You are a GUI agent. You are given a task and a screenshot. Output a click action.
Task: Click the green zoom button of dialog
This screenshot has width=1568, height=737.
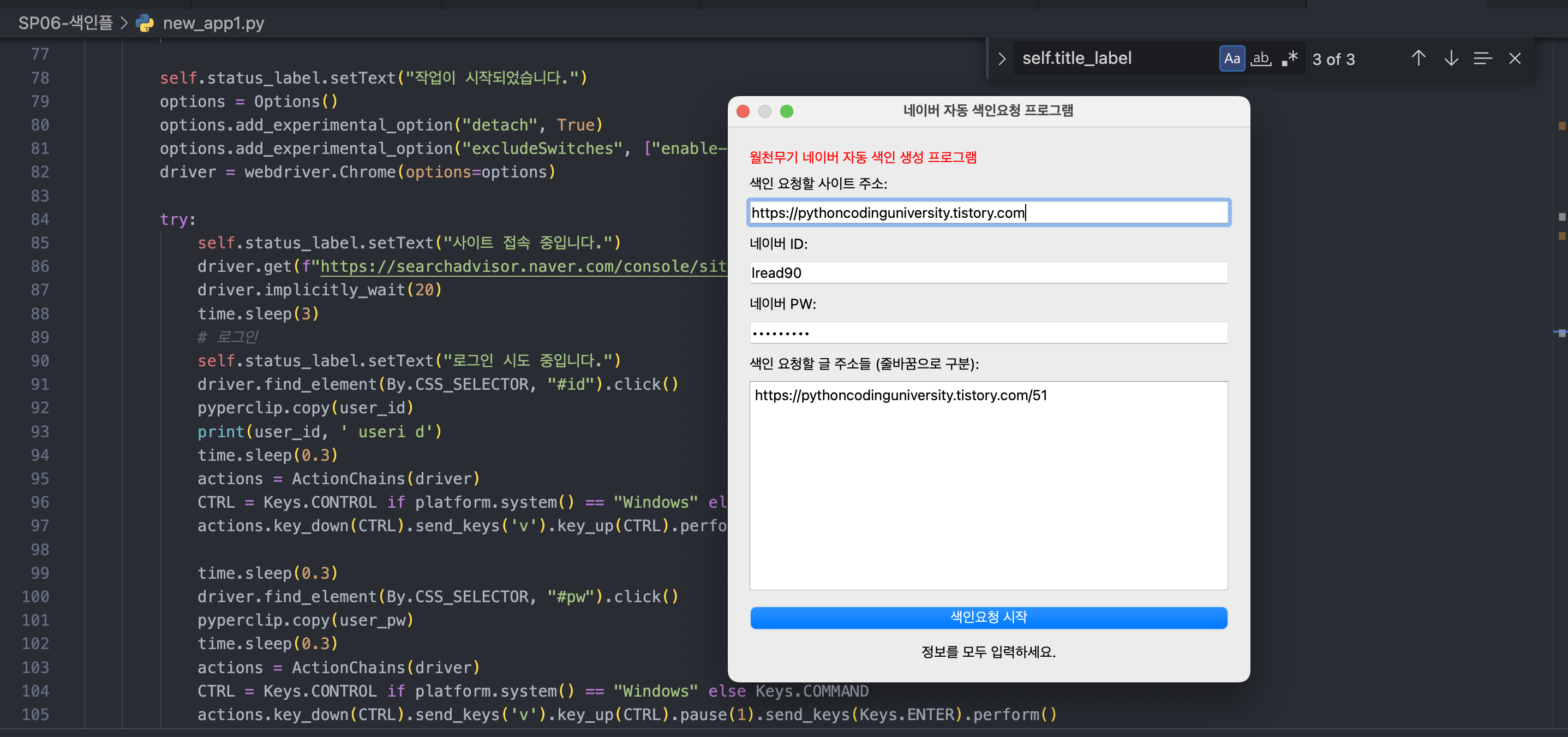[786, 111]
